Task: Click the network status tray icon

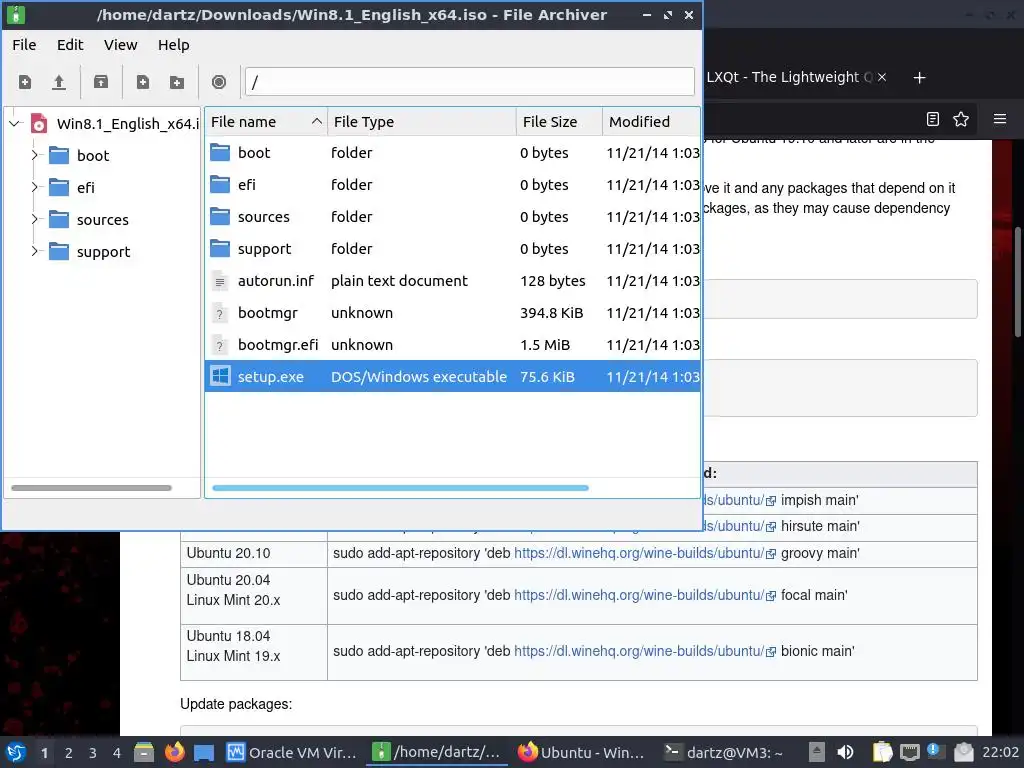Action: pyautogui.click(x=910, y=752)
